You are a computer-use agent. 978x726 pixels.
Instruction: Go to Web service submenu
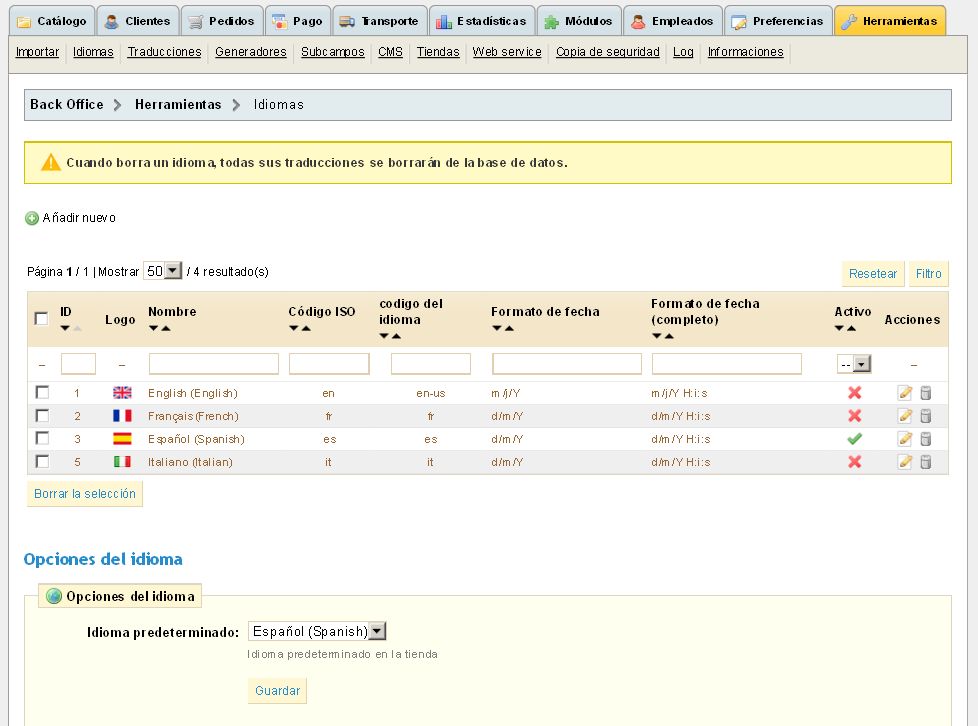click(506, 52)
